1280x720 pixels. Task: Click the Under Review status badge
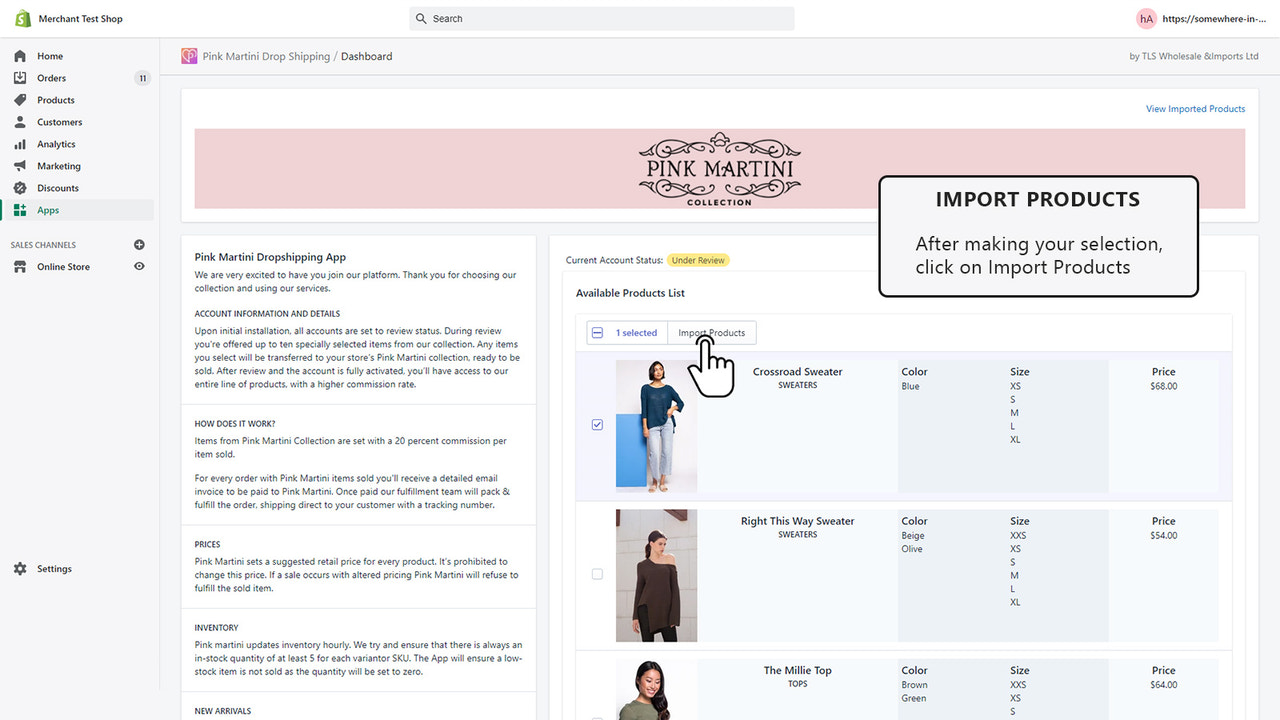698,260
